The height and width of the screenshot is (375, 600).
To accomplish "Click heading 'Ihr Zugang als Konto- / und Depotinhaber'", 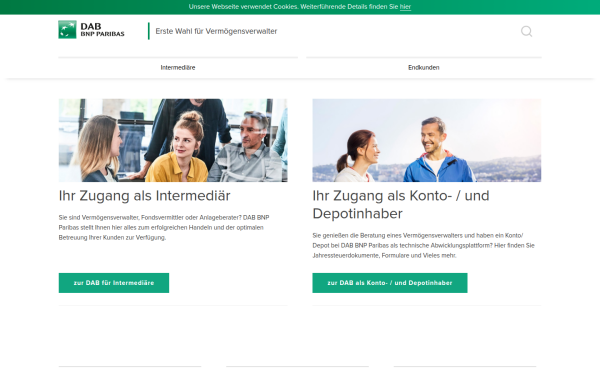I will click(401, 204).
